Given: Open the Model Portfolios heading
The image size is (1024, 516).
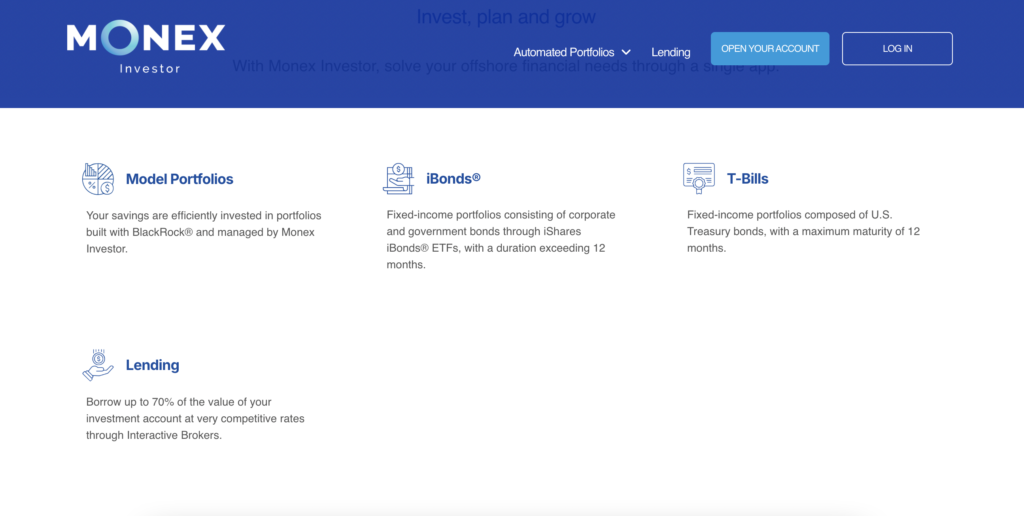Looking at the screenshot, I should point(180,179).
